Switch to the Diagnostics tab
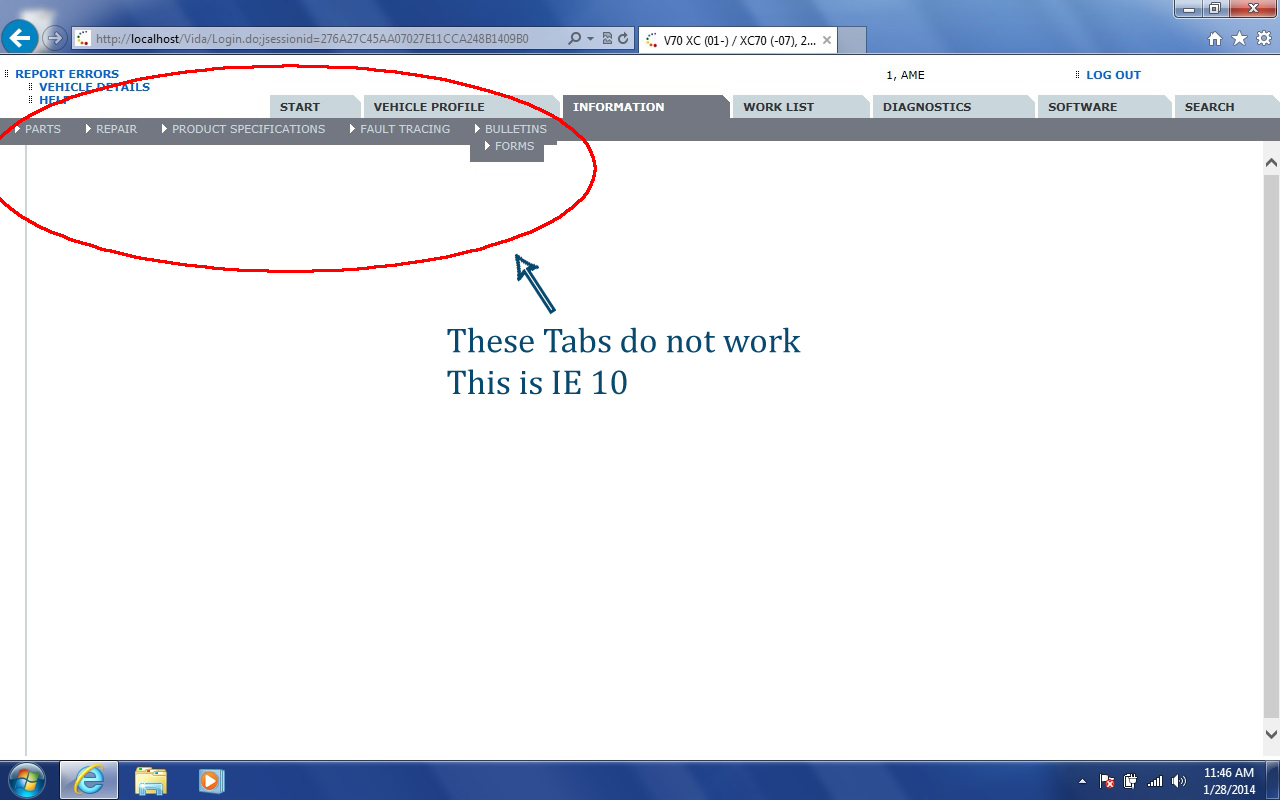The image size is (1280, 800). coord(926,107)
